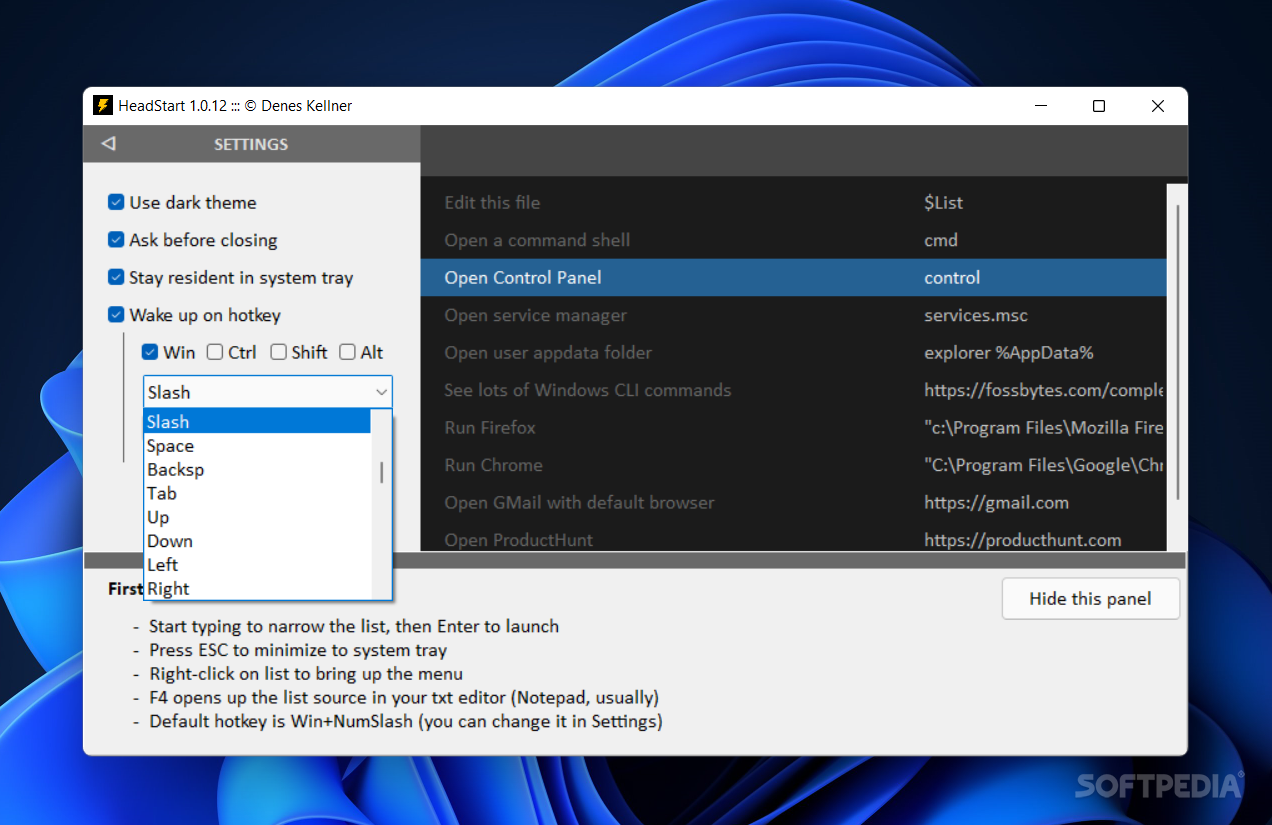
Task: Click the SETTINGS header label
Action: [251, 144]
